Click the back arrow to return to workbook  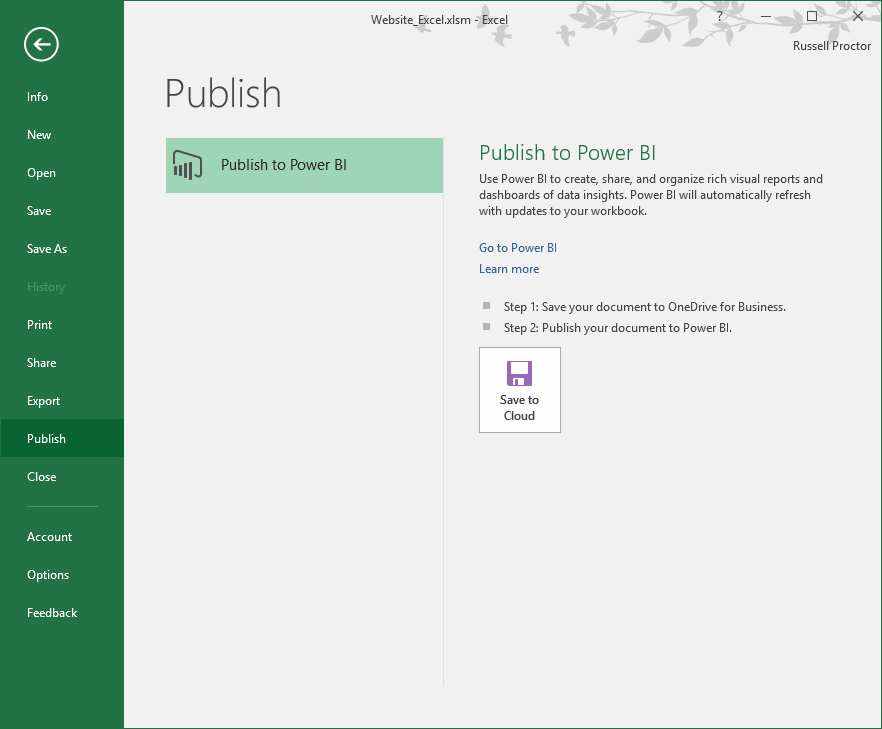pyautogui.click(x=41, y=44)
